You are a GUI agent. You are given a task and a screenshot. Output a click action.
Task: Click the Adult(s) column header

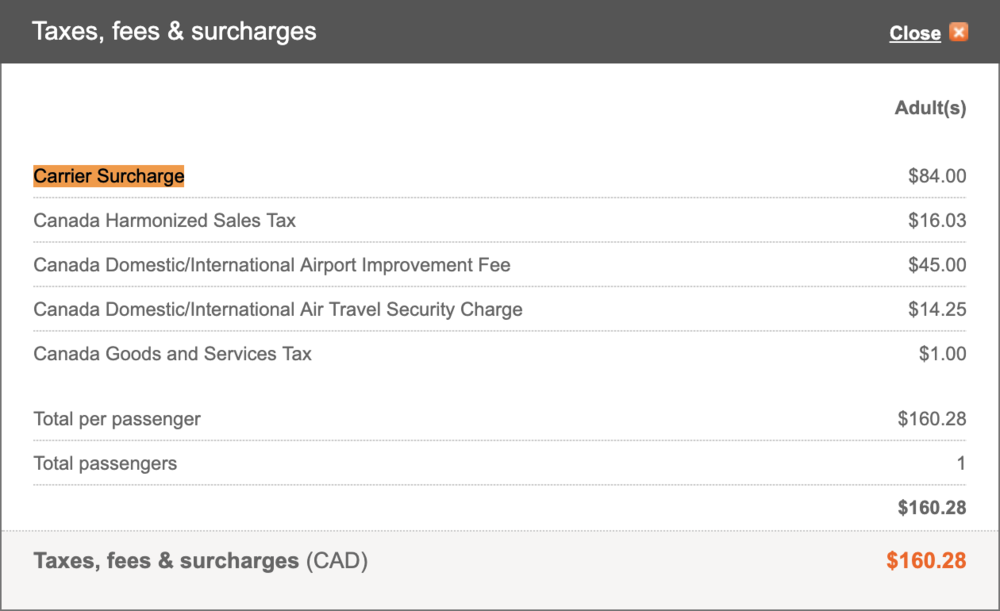click(930, 108)
